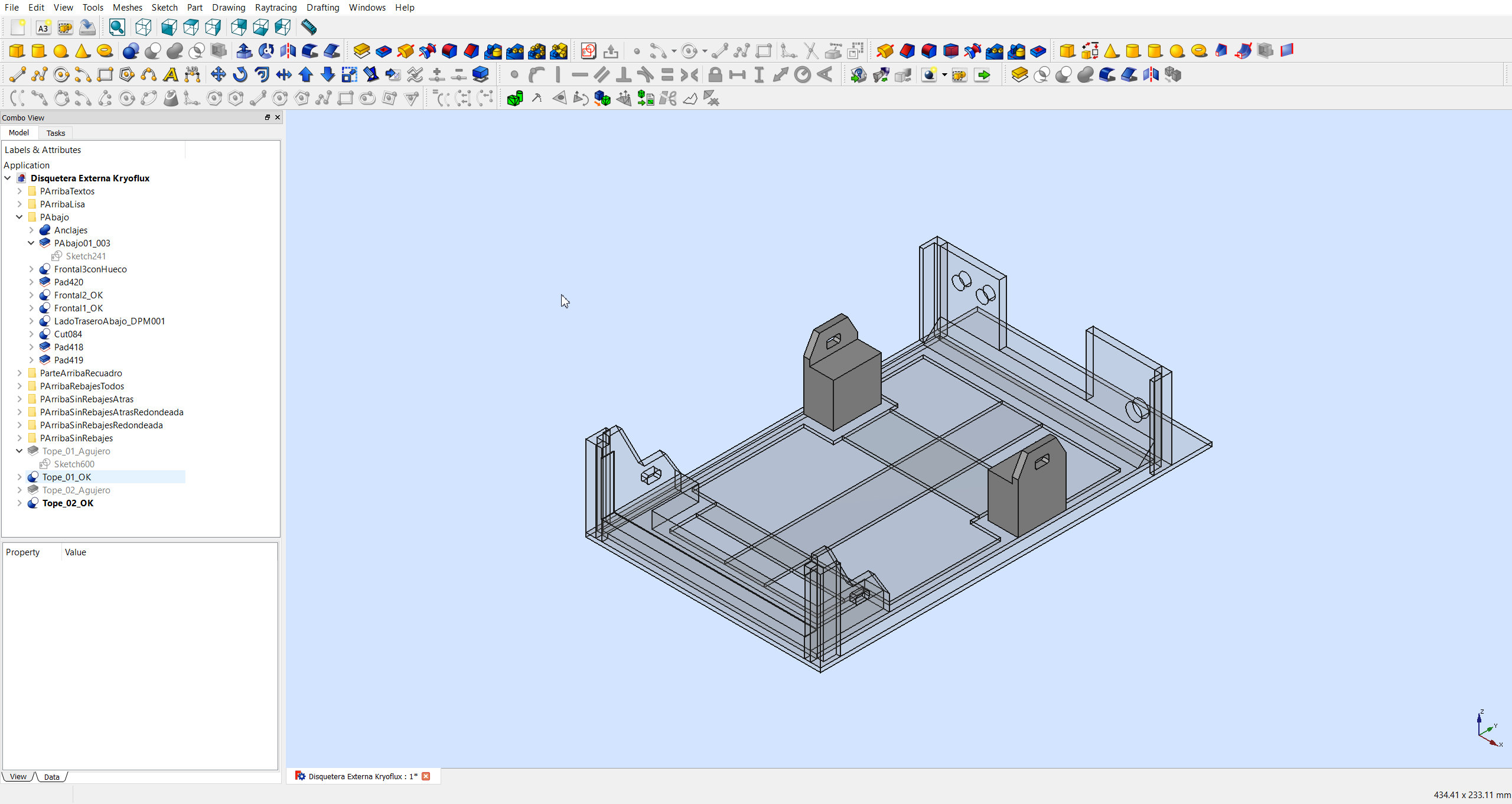Image resolution: width=1512 pixels, height=804 pixels.
Task: Activate the Draft move tool
Action: click(218, 75)
